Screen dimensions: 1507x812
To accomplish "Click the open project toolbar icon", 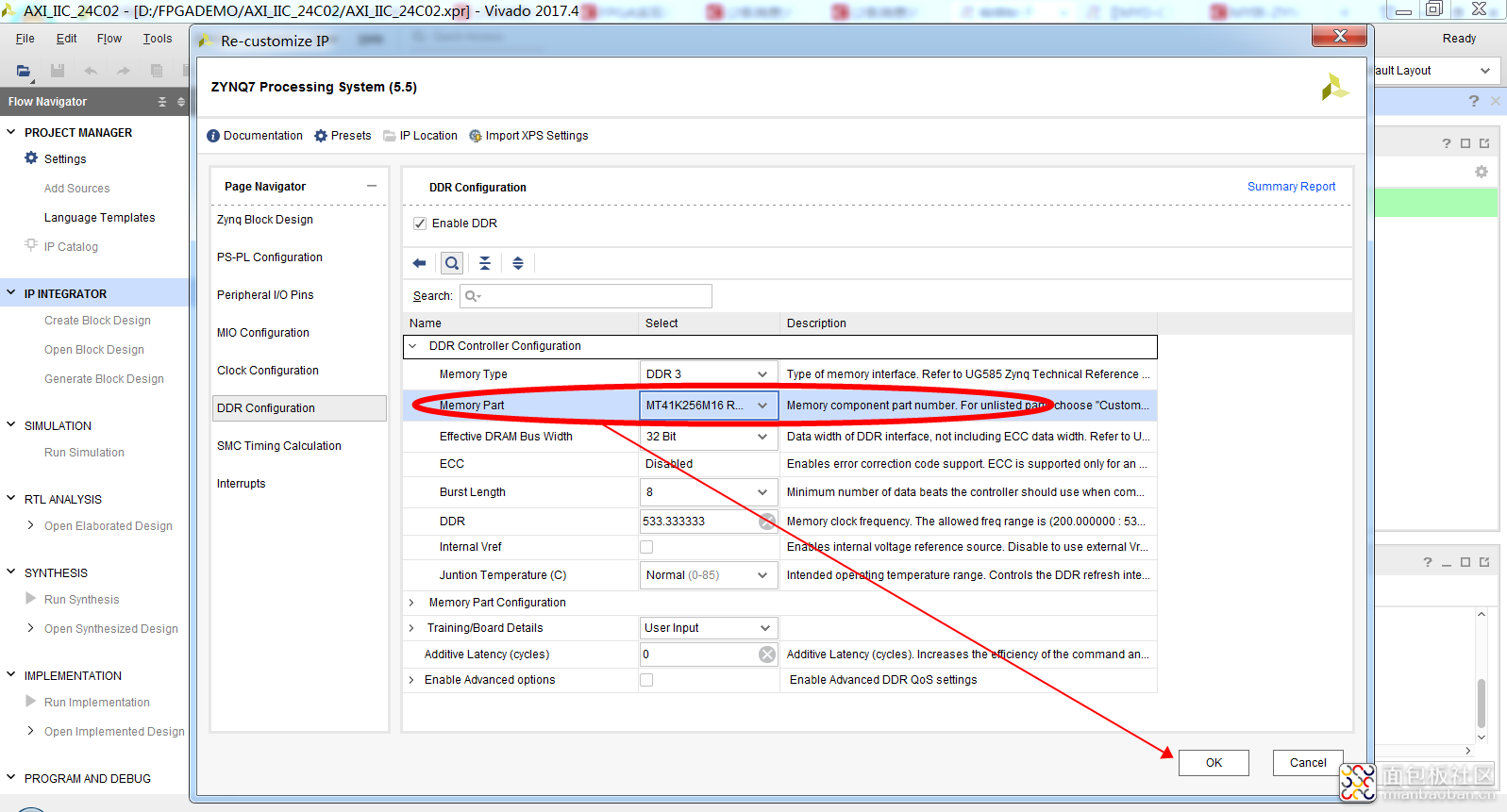I will tap(24, 71).
